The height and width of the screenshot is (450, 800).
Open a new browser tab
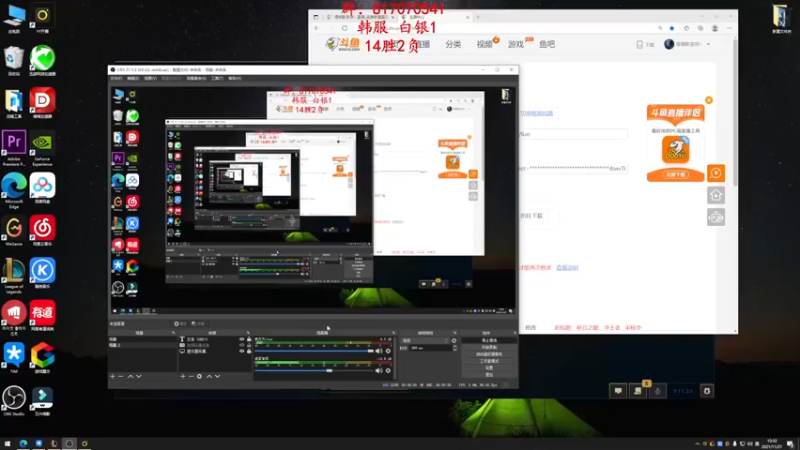[478, 17]
